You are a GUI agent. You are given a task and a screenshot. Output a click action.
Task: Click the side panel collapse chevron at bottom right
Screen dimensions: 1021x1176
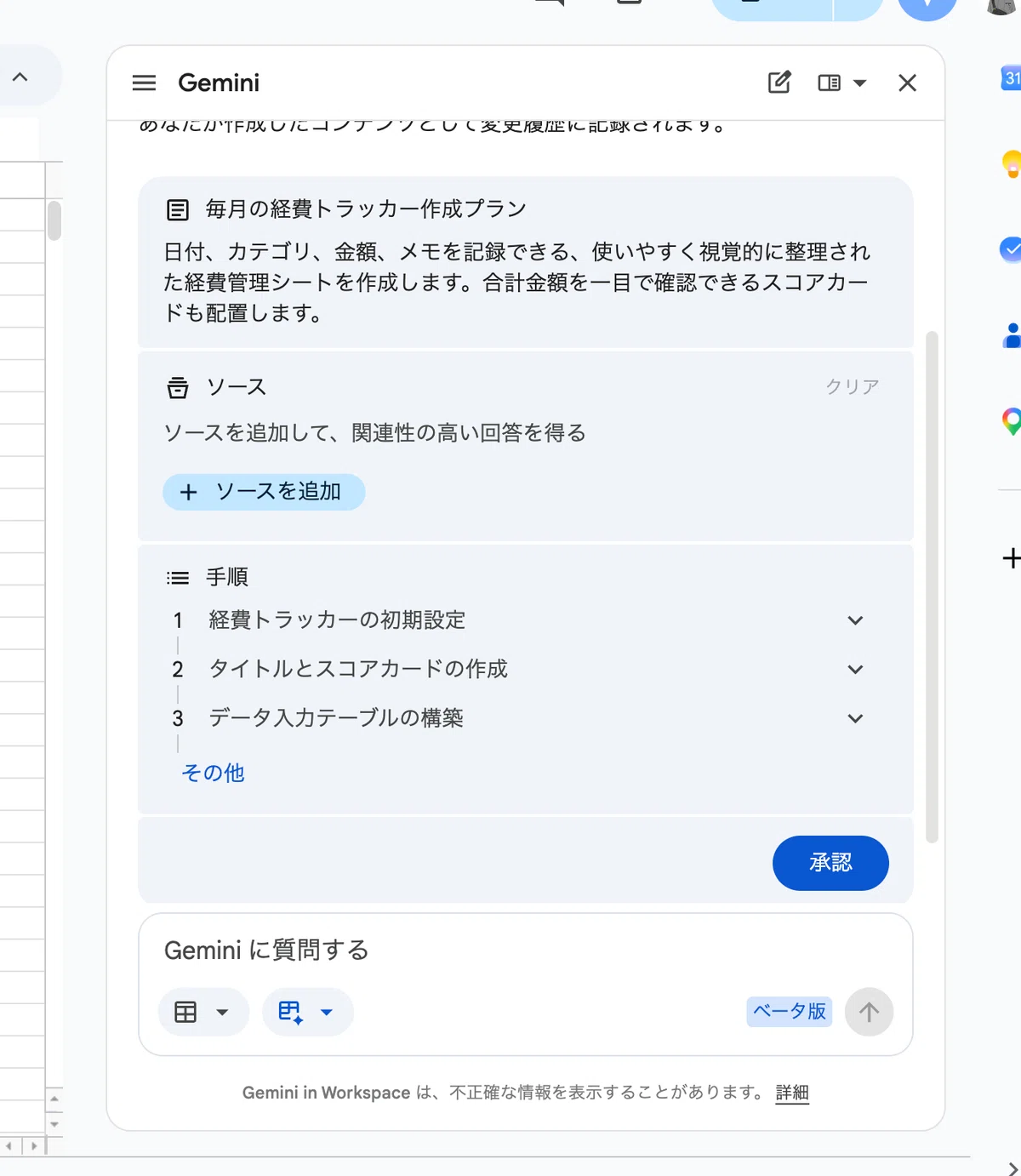pos(1012,1168)
